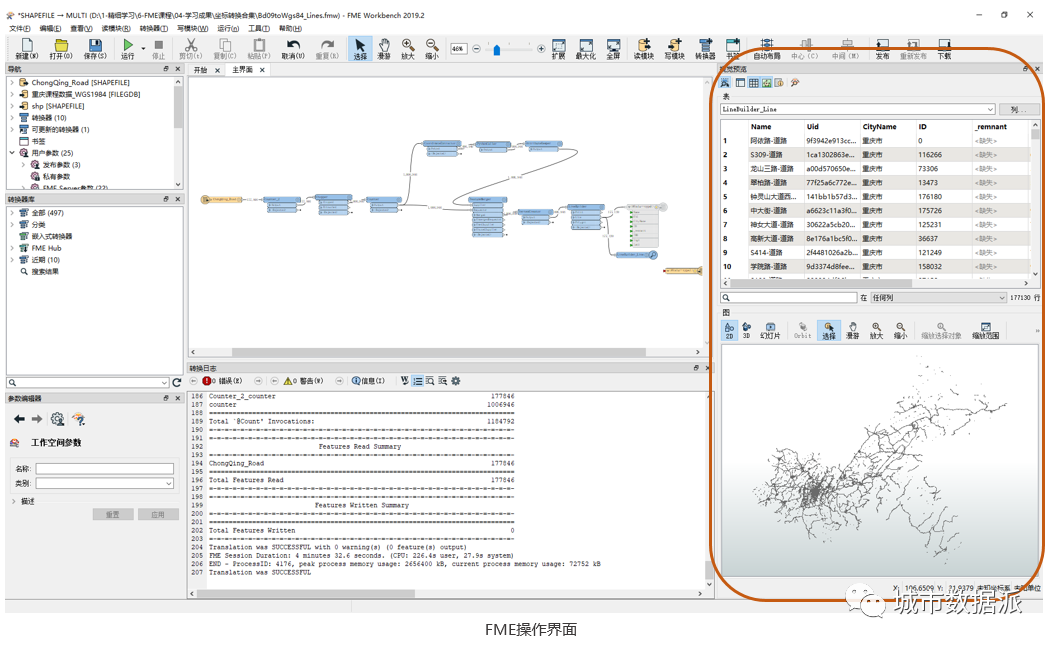Click 放大 zoom-in in preview map toolbar
Screen dimensions: 1057x649
click(876, 330)
